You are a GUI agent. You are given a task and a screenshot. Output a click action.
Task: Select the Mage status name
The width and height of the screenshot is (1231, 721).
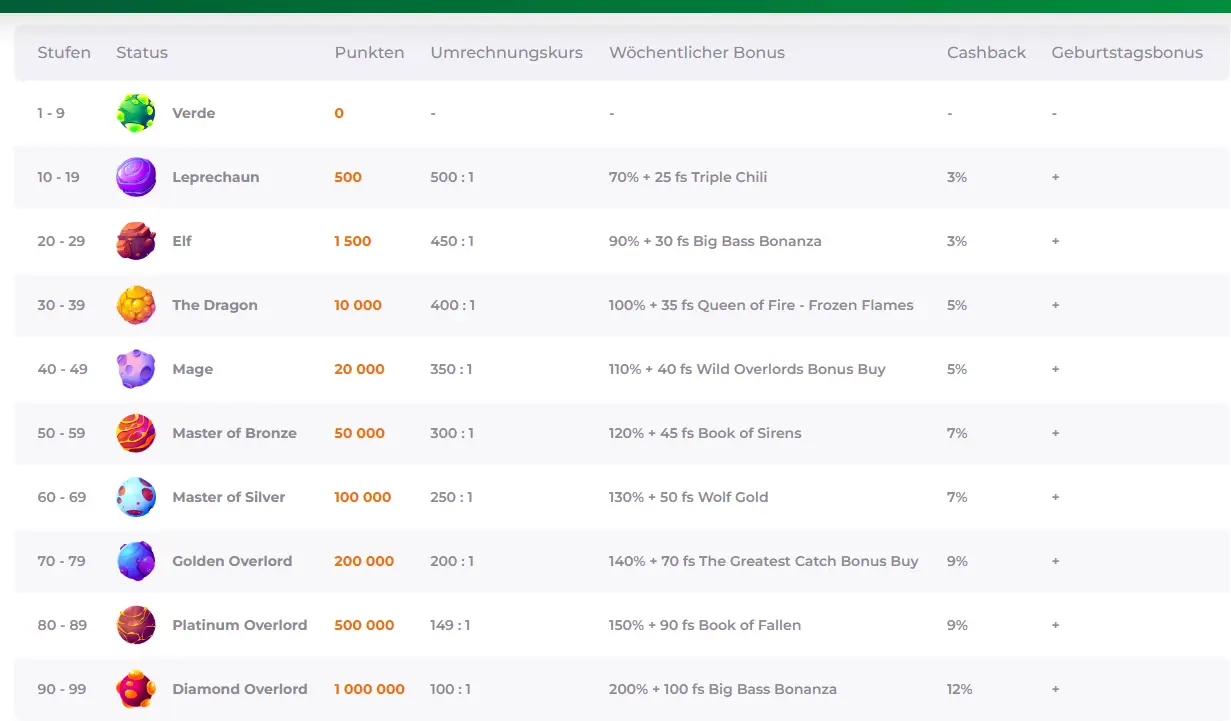(193, 369)
